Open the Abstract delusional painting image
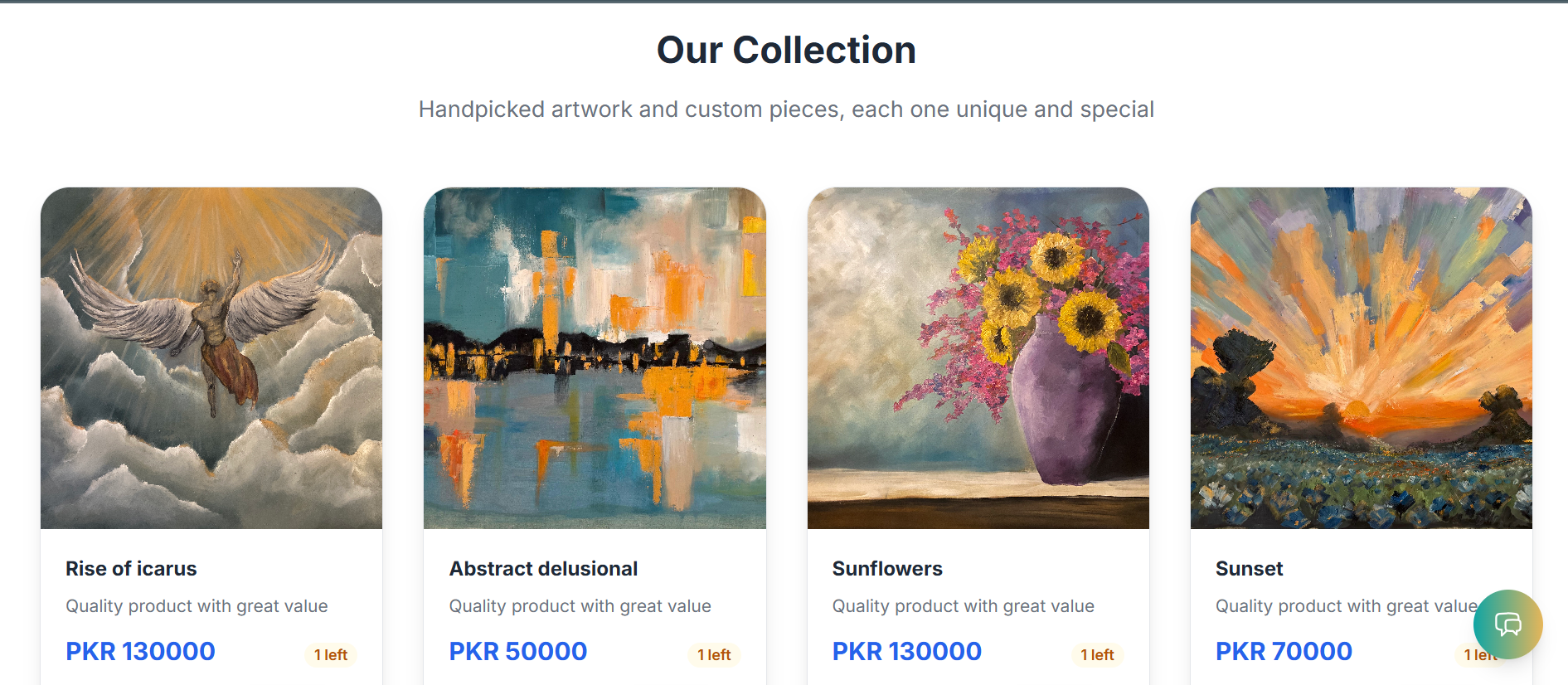Image resolution: width=1568 pixels, height=685 pixels. pyautogui.click(x=595, y=357)
